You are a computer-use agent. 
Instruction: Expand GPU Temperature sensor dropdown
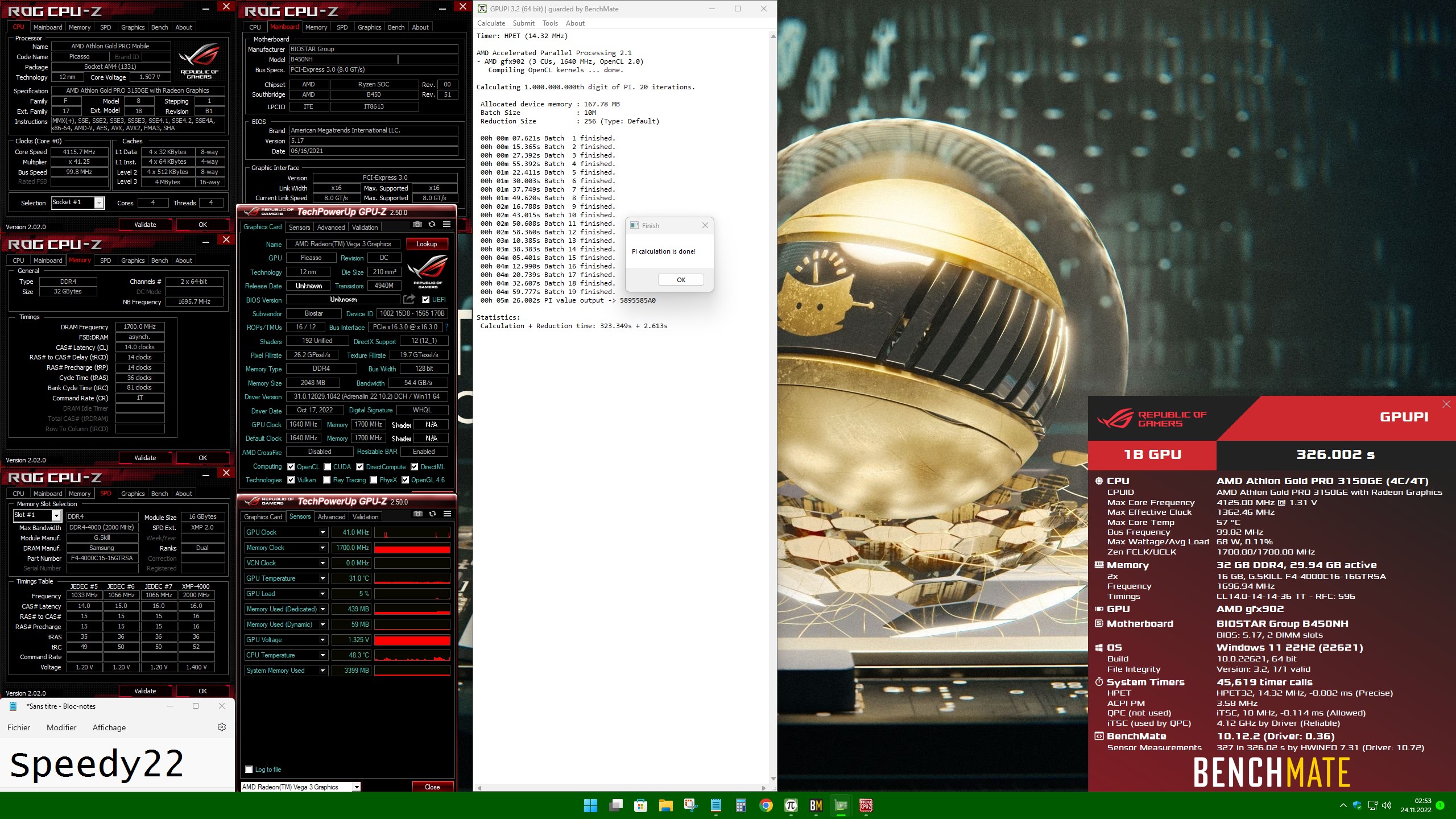coord(322,578)
